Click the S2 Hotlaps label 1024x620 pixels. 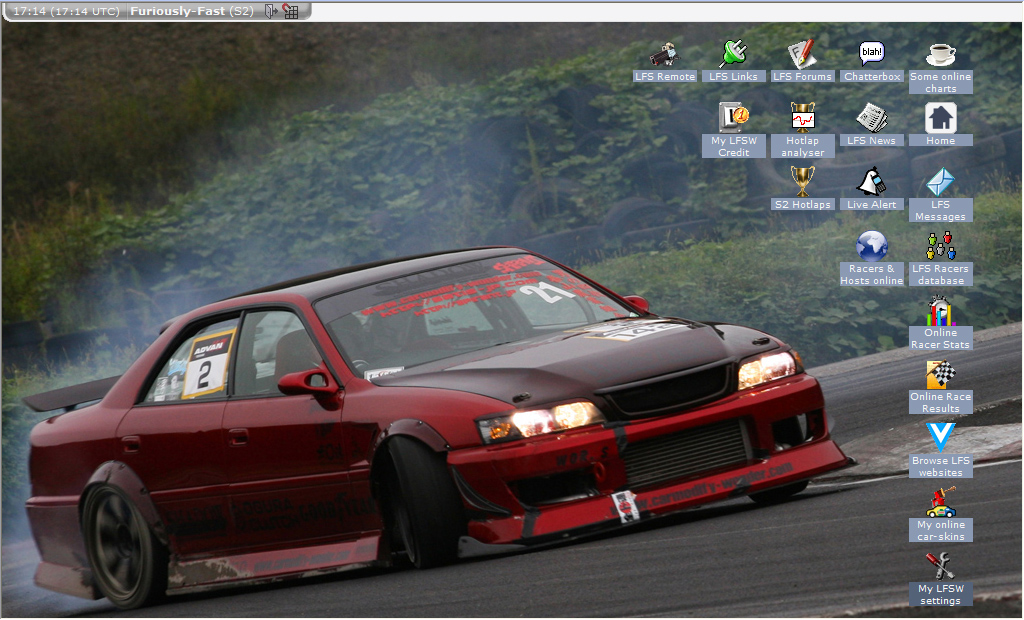(x=803, y=204)
